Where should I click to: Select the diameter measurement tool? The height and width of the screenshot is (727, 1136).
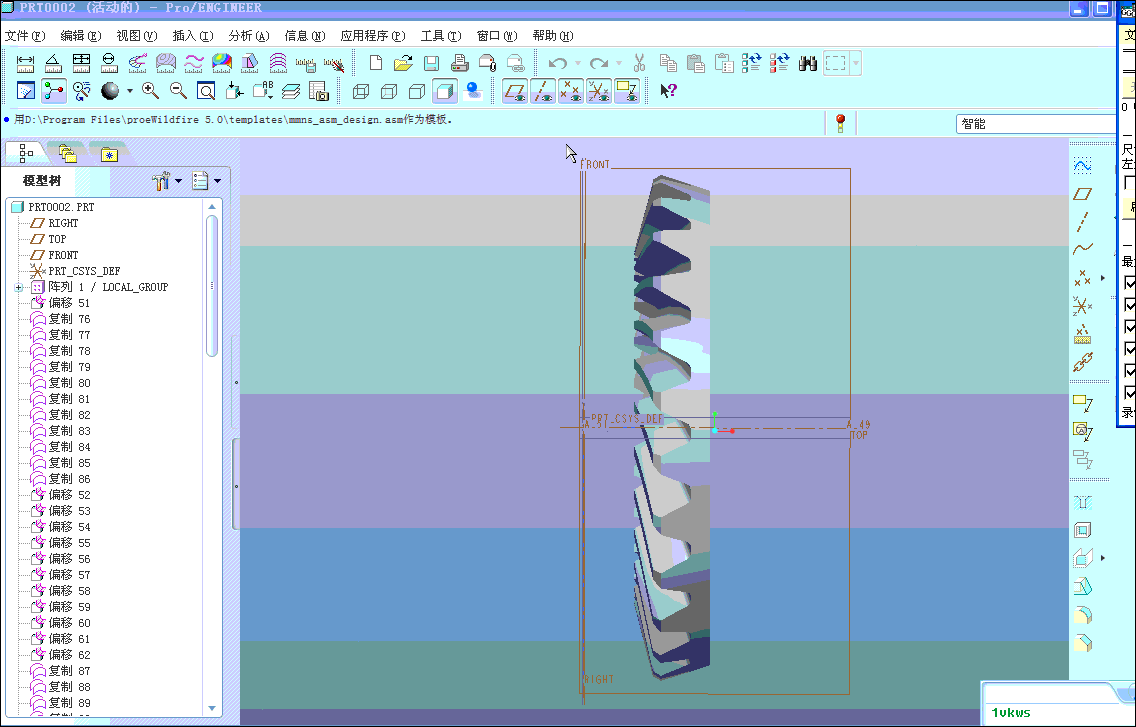tap(109, 63)
